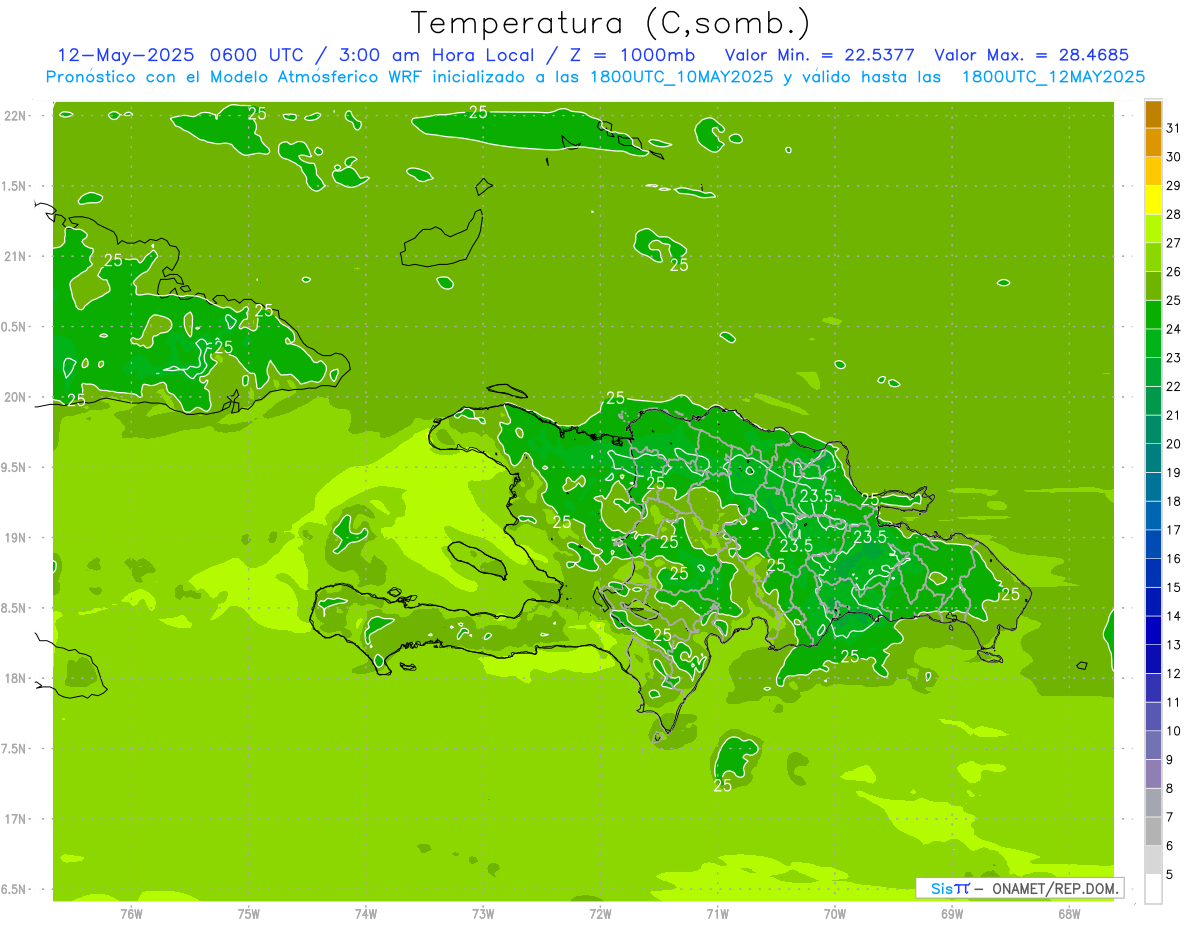The width and height of the screenshot is (1200, 927).
Task: Click the '76W' longitude label
Action: (131, 914)
